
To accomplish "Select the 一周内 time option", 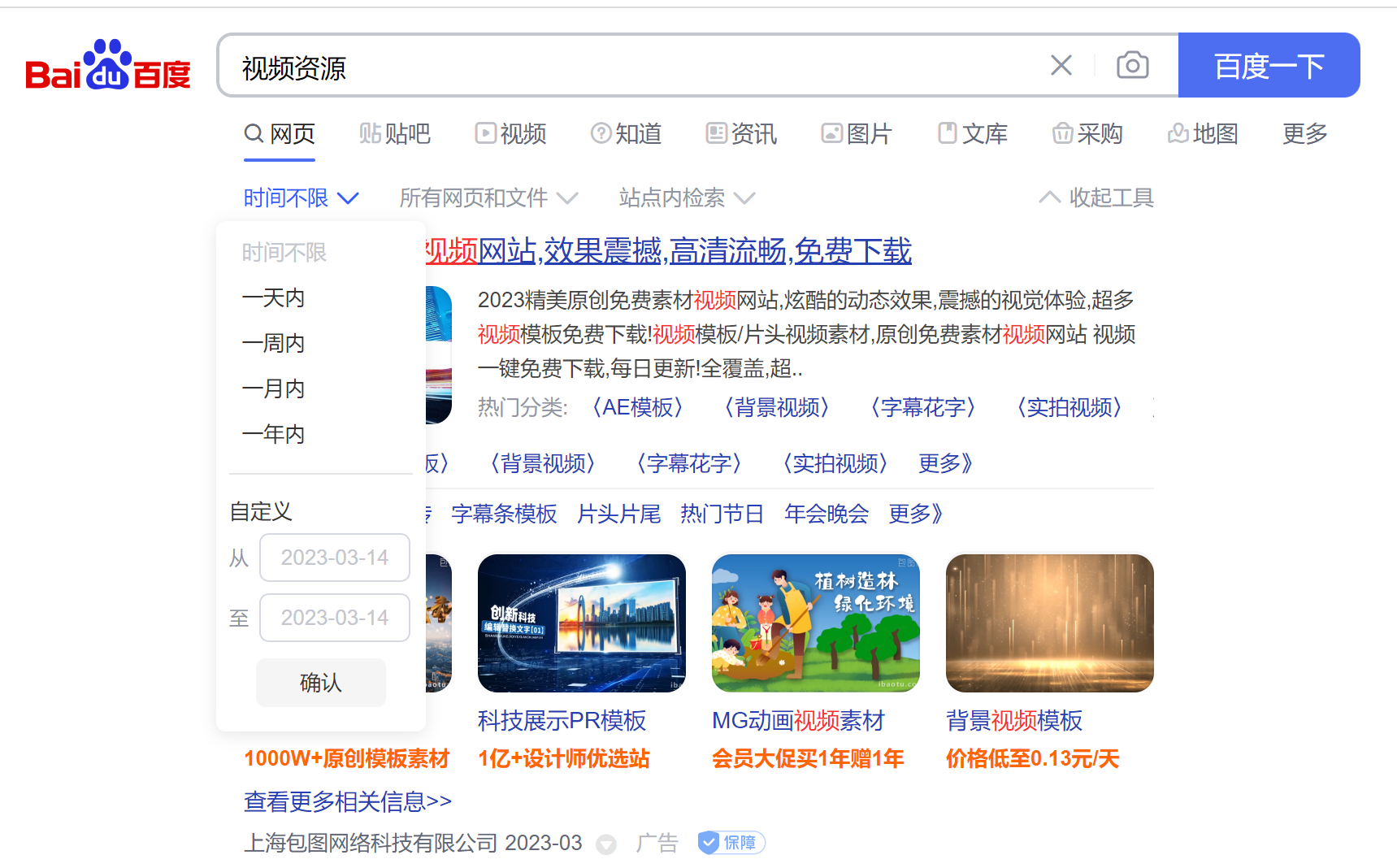I will (274, 343).
